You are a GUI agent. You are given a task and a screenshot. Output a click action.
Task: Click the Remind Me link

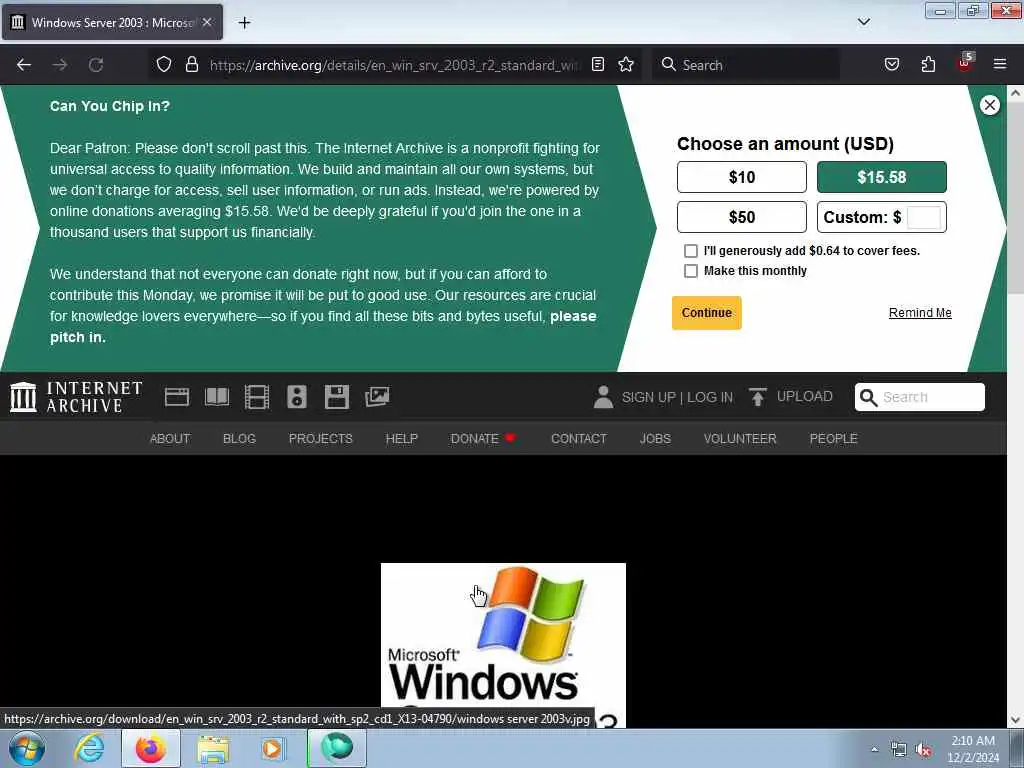920,313
